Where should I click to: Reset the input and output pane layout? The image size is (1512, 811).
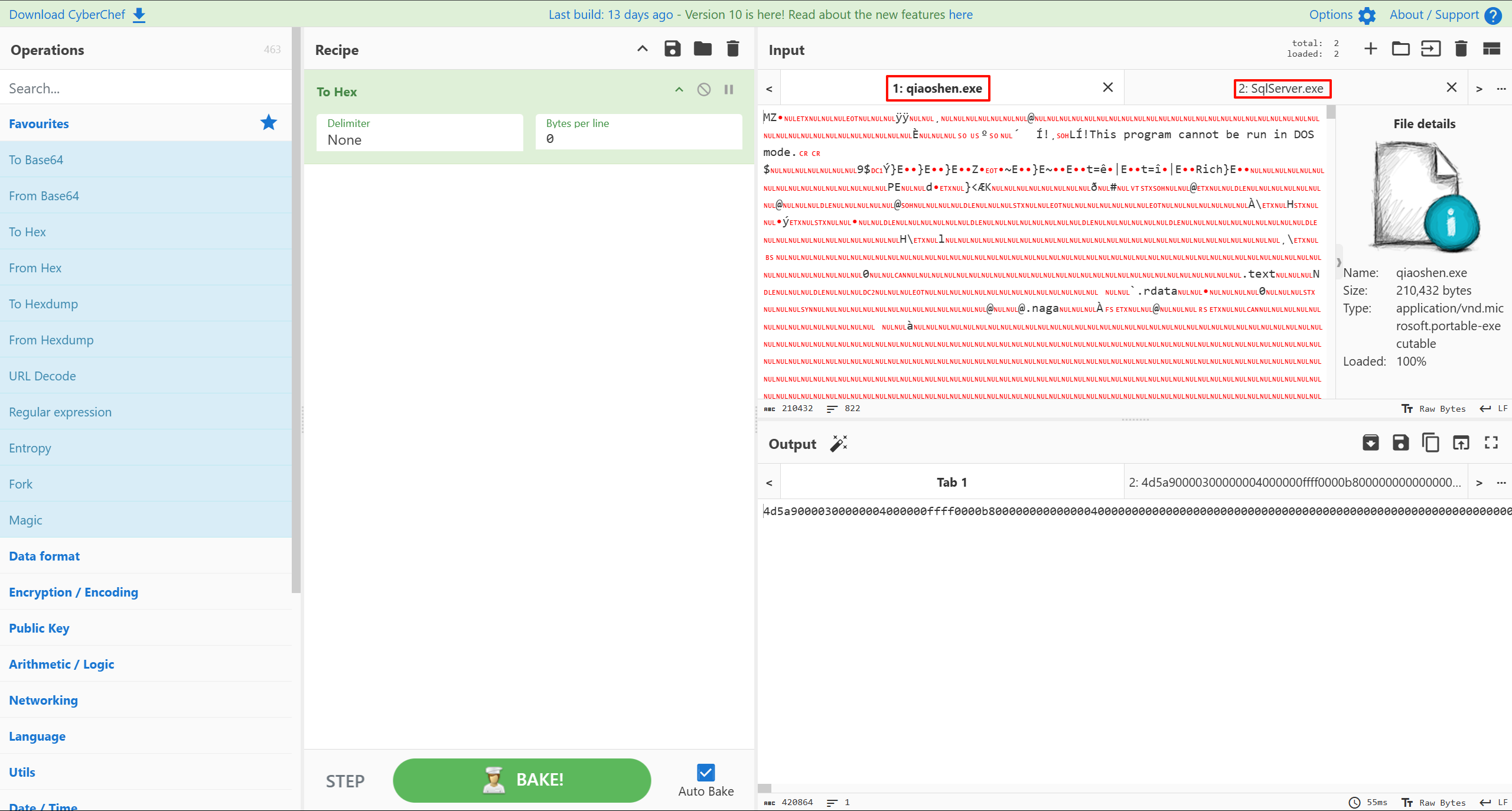point(1491,49)
